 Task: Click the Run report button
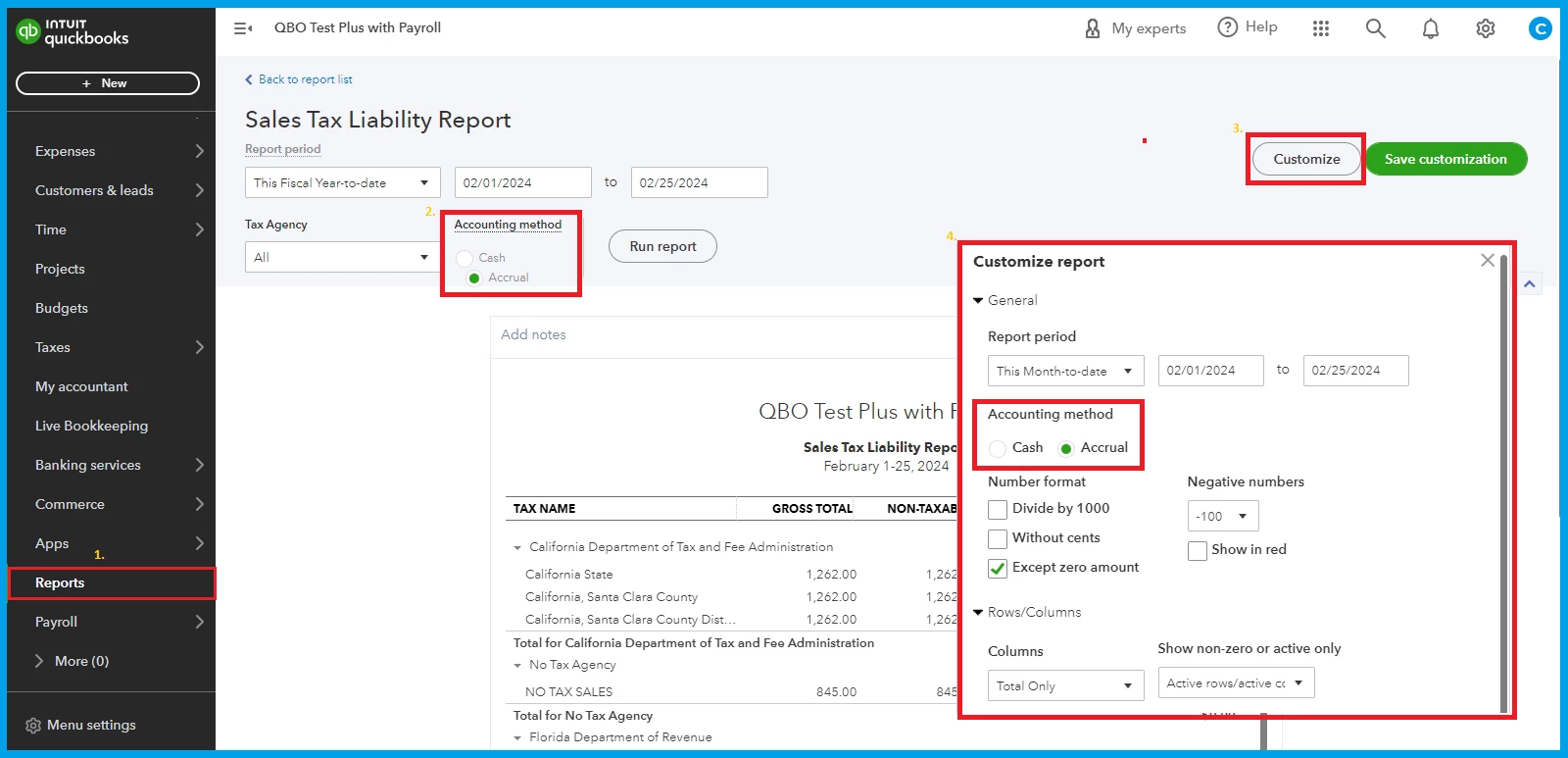click(x=662, y=246)
